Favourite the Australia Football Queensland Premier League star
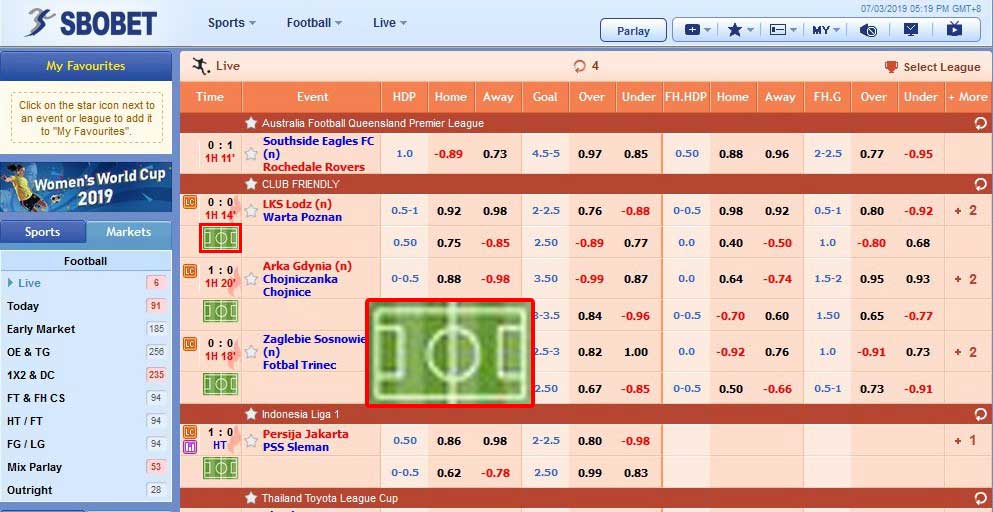This screenshot has width=993, height=512. click(x=251, y=123)
